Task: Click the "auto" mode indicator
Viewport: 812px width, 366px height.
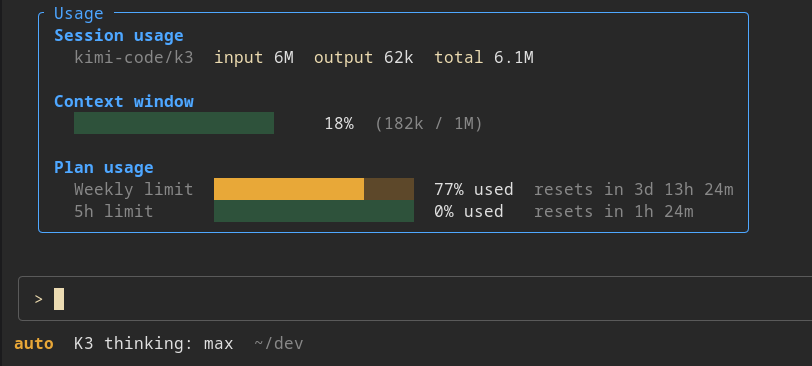Action: coord(34,344)
